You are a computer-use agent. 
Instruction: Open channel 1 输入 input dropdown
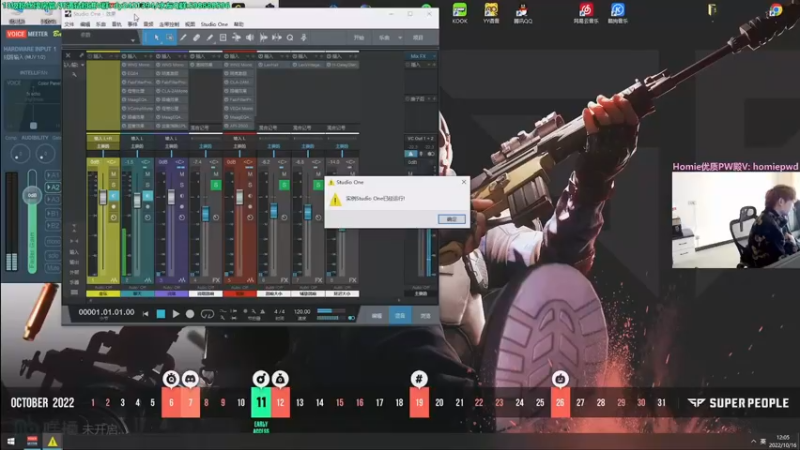click(103, 138)
